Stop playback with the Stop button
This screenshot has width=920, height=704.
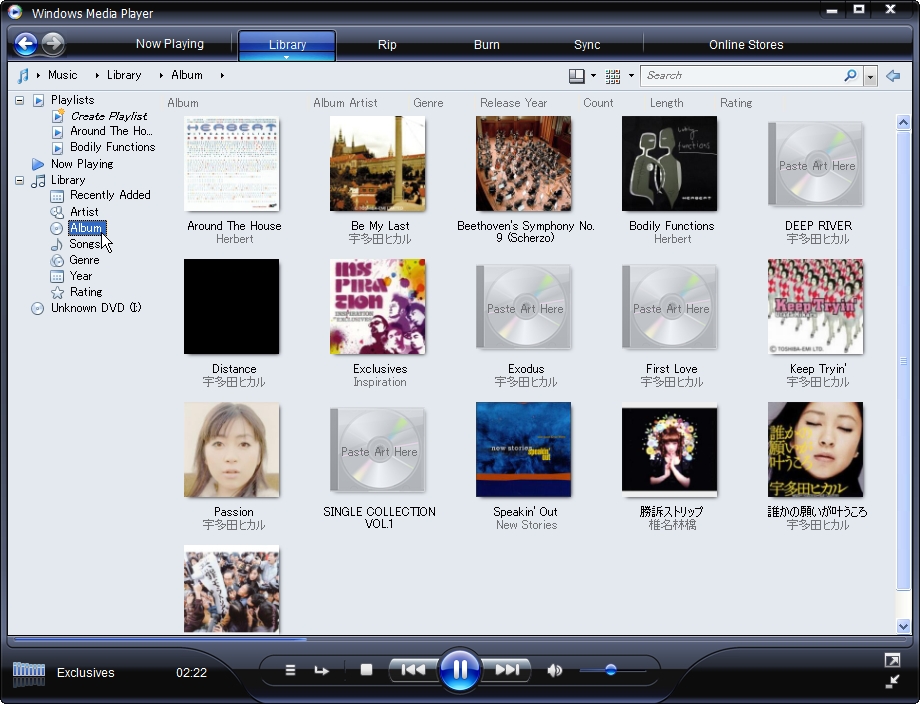click(367, 669)
